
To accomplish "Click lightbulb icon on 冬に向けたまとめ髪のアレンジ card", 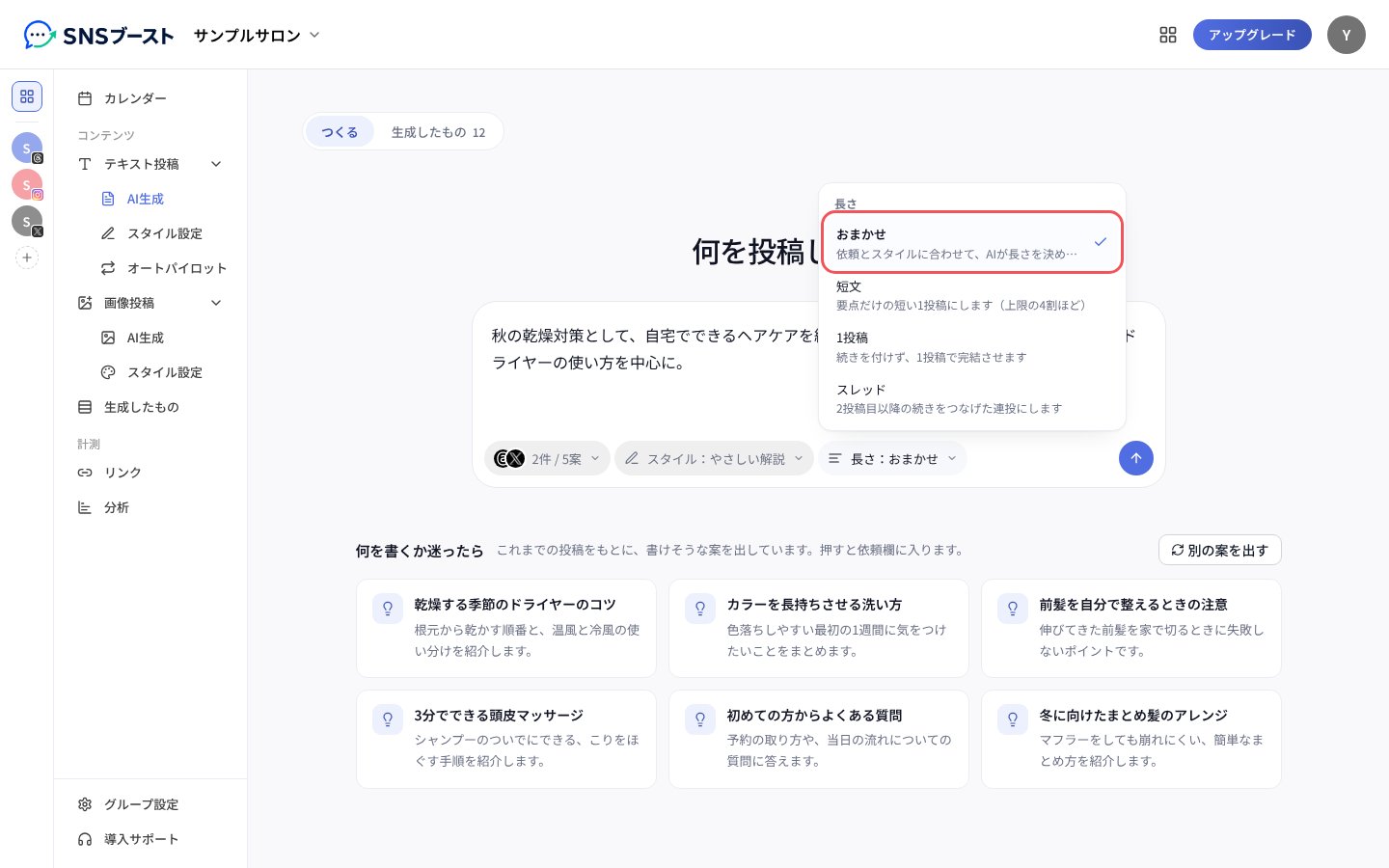I will 1013,719.
